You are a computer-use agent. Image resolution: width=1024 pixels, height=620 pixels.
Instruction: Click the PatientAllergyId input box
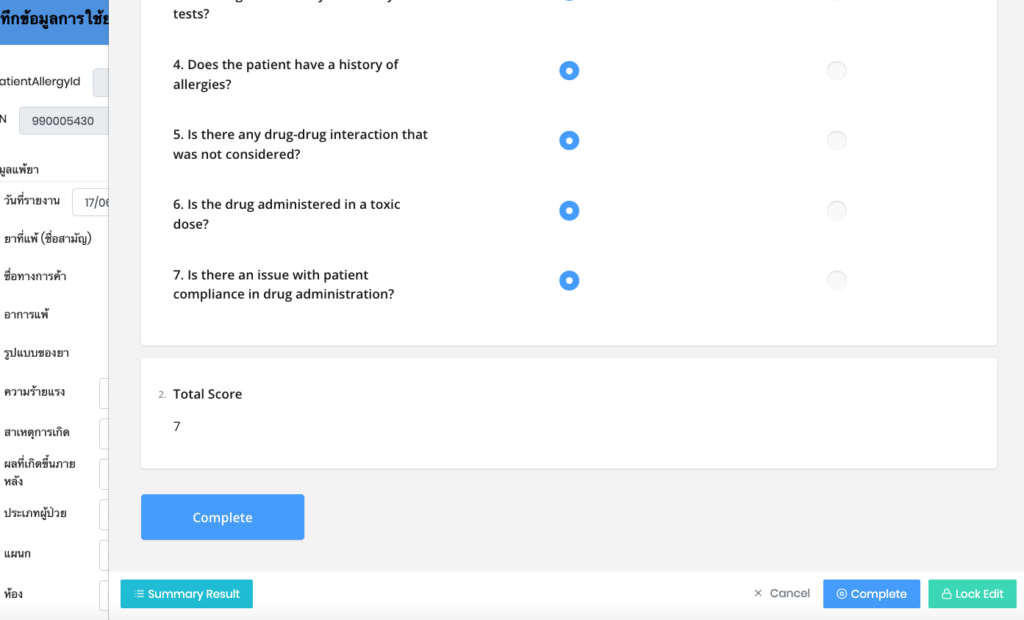(101, 82)
